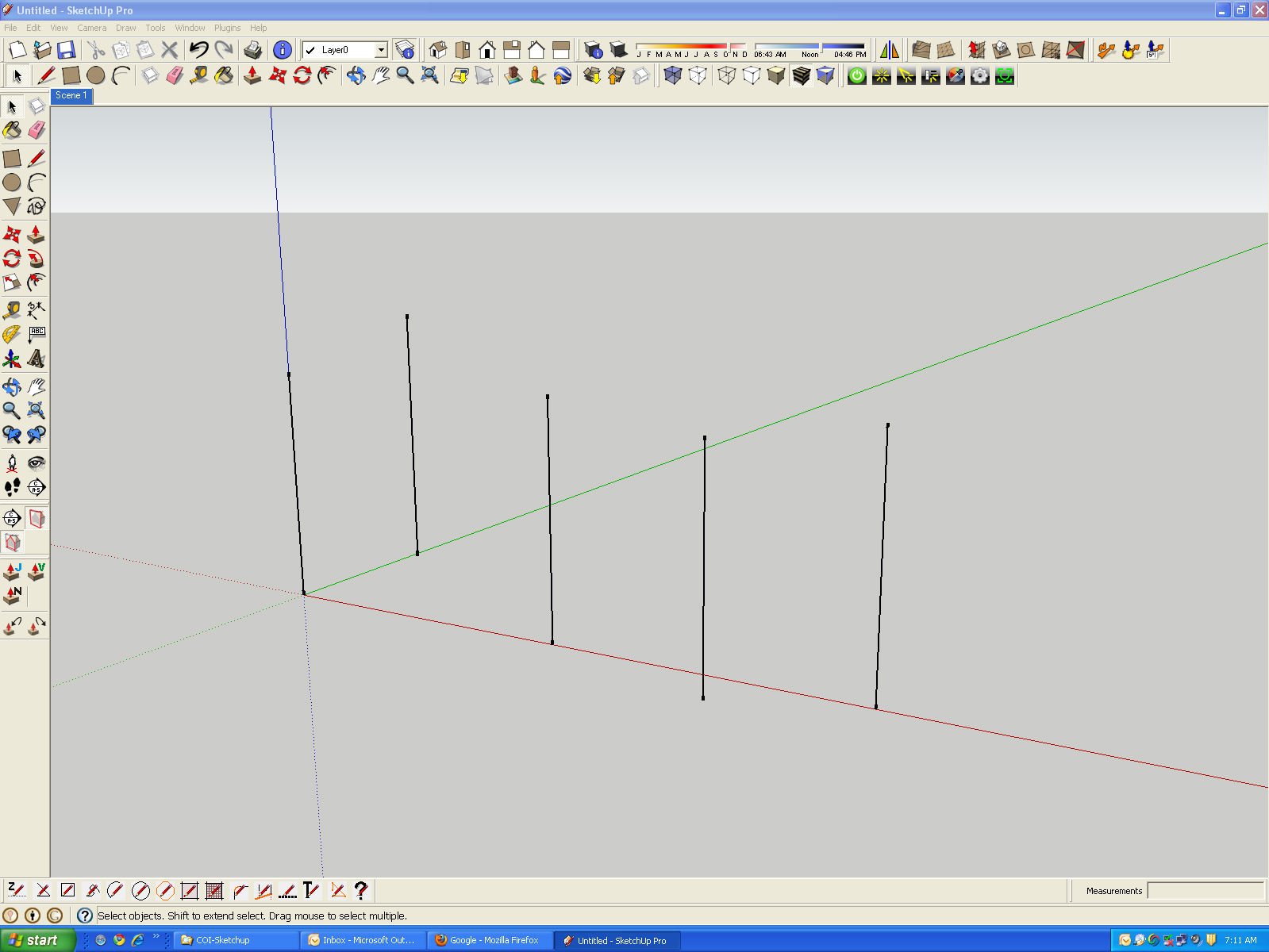1269x952 pixels.
Task: Click the status bar help question icon
Action: [x=85, y=916]
